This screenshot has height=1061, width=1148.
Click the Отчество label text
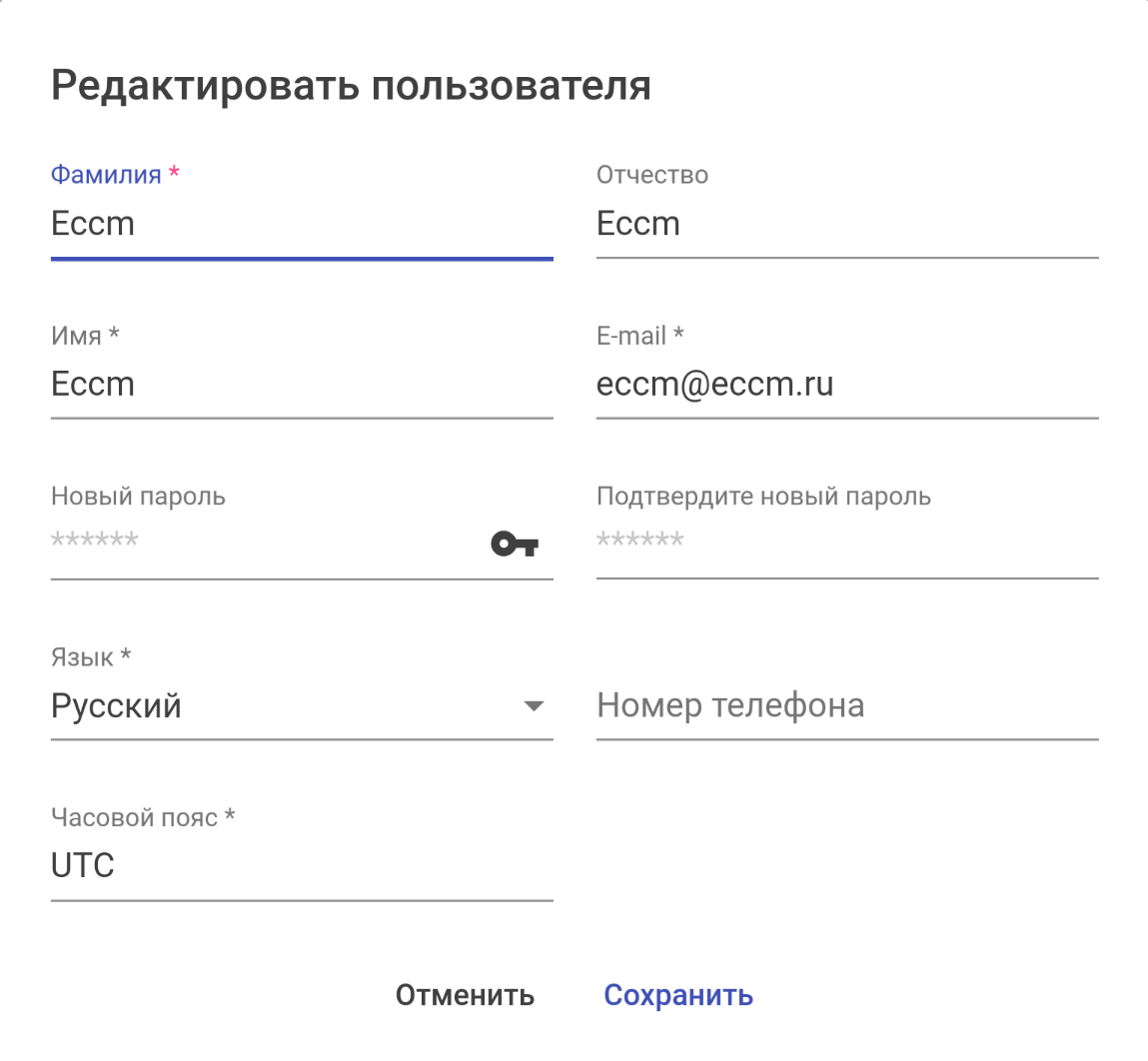(x=652, y=175)
